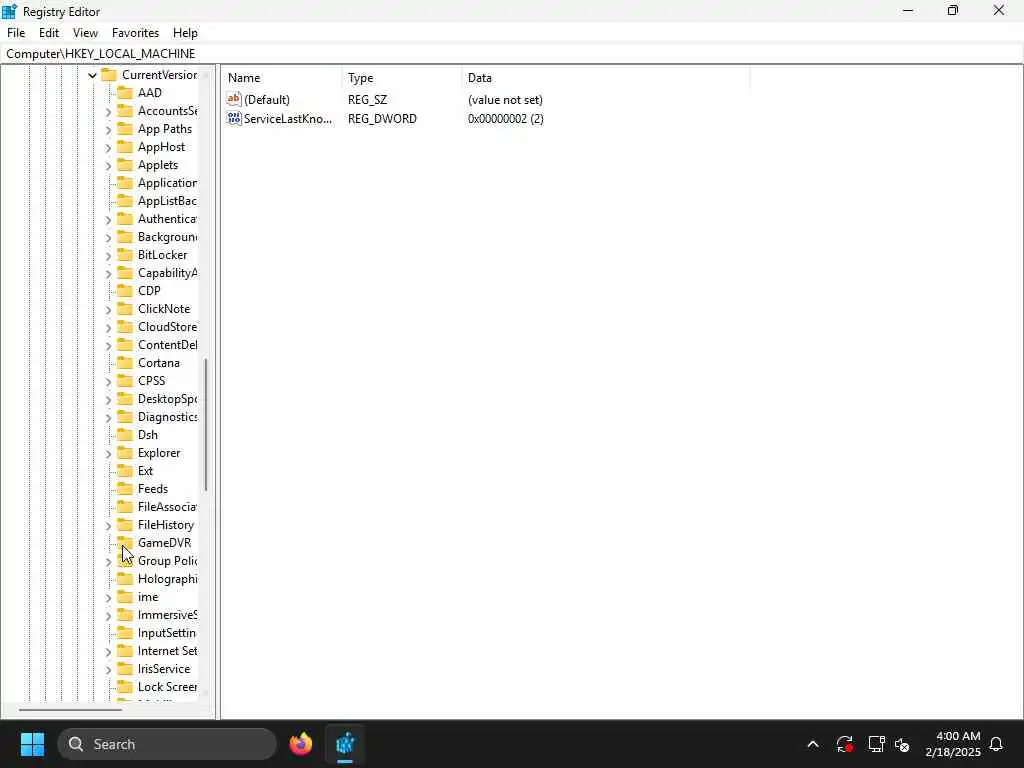Select the Background key in the tree
Image resolution: width=1024 pixels, height=768 pixels.
point(167,237)
